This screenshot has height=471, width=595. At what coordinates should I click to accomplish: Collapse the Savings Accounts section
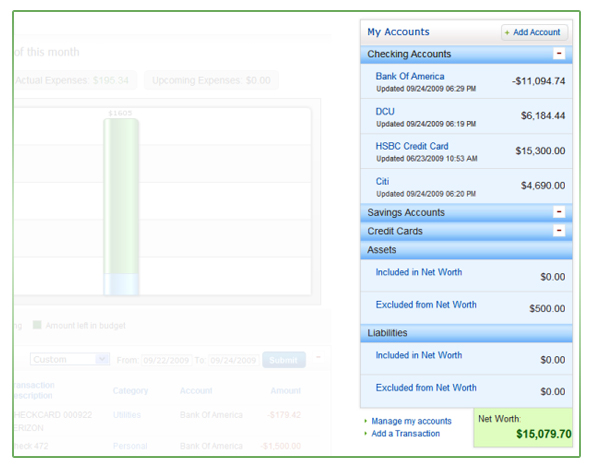[559, 212]
